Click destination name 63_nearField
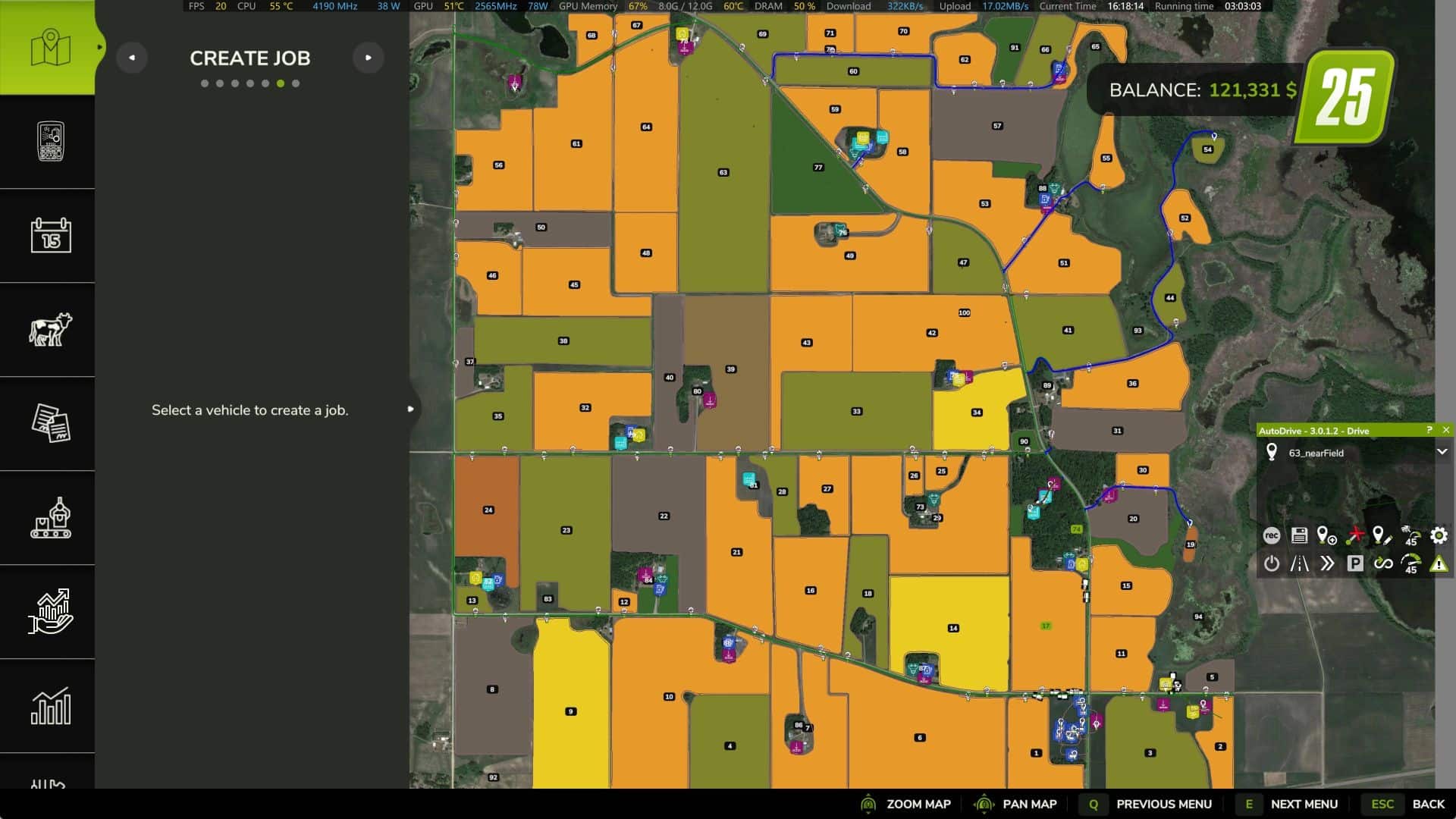Viewport: 1456px width, 819px height. (1316, 453)
